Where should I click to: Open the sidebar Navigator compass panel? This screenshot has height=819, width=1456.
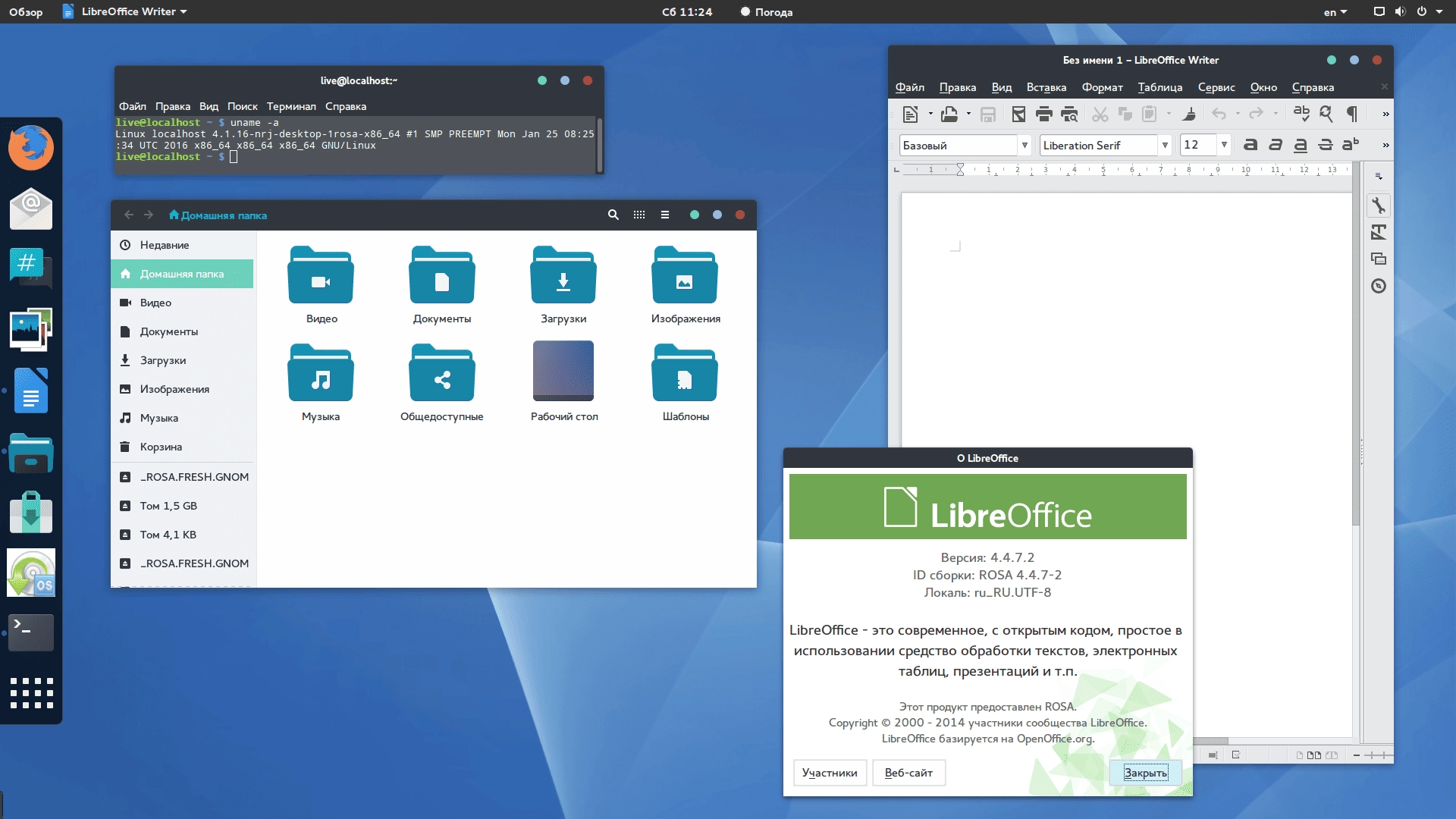click(1379, 286)
